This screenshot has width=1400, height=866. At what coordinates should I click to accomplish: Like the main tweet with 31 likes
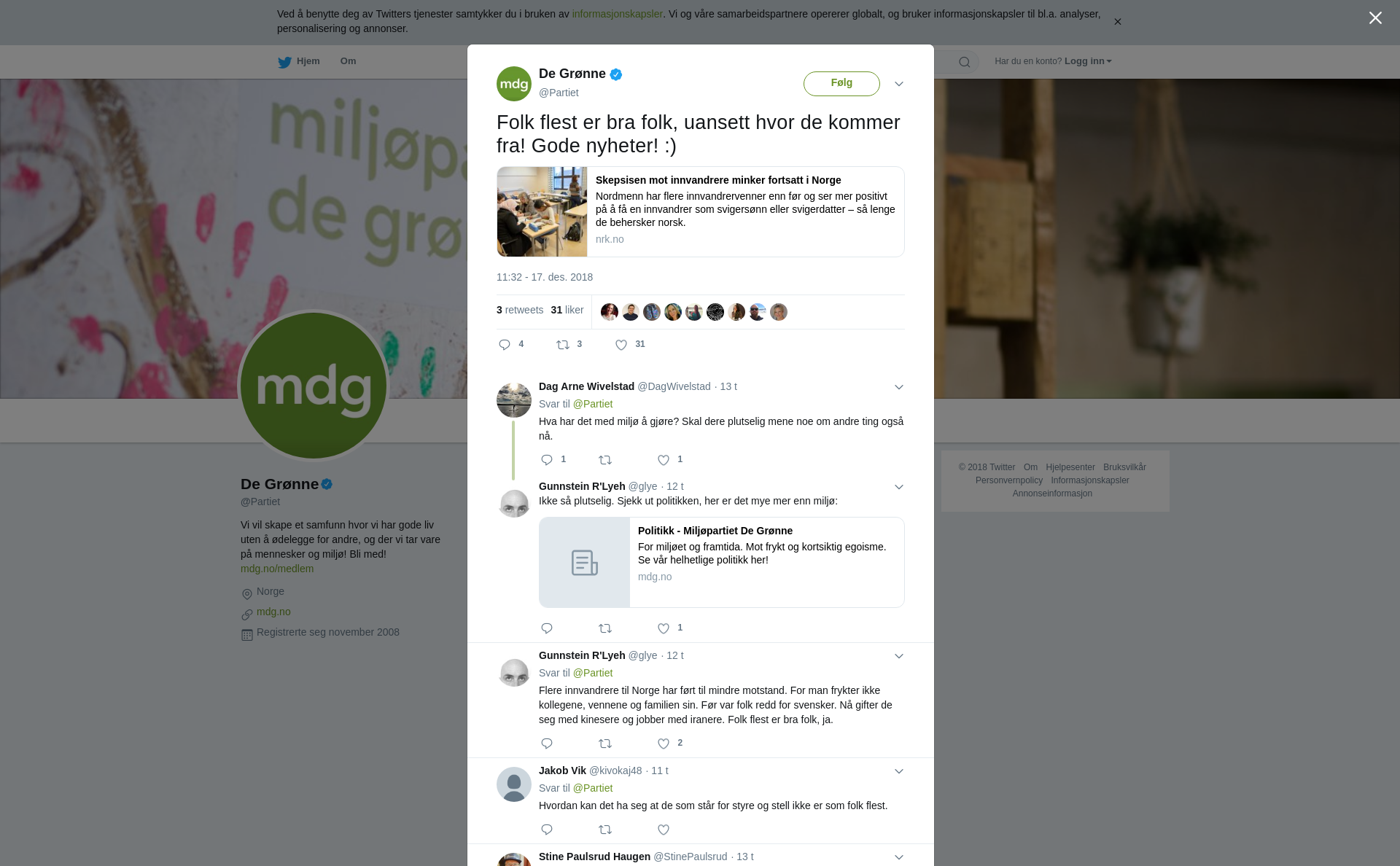pos(621,345)
